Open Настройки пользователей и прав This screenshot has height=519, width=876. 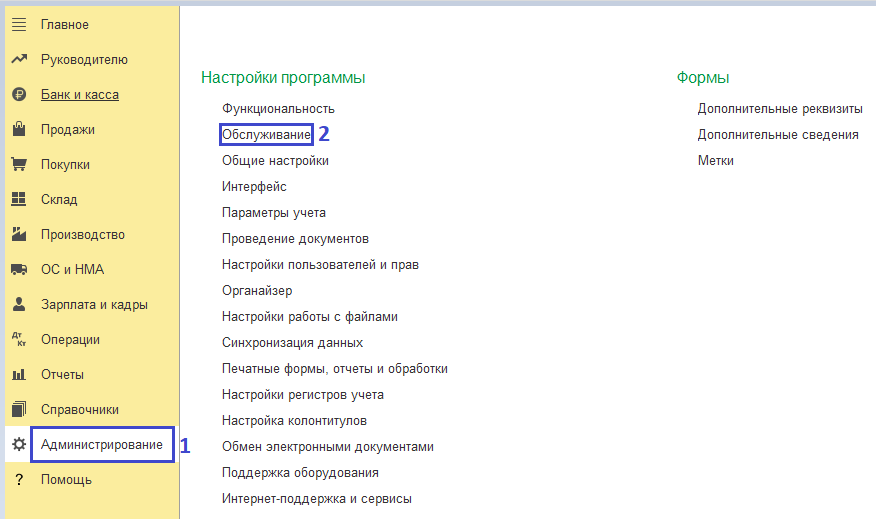(320, 265)
